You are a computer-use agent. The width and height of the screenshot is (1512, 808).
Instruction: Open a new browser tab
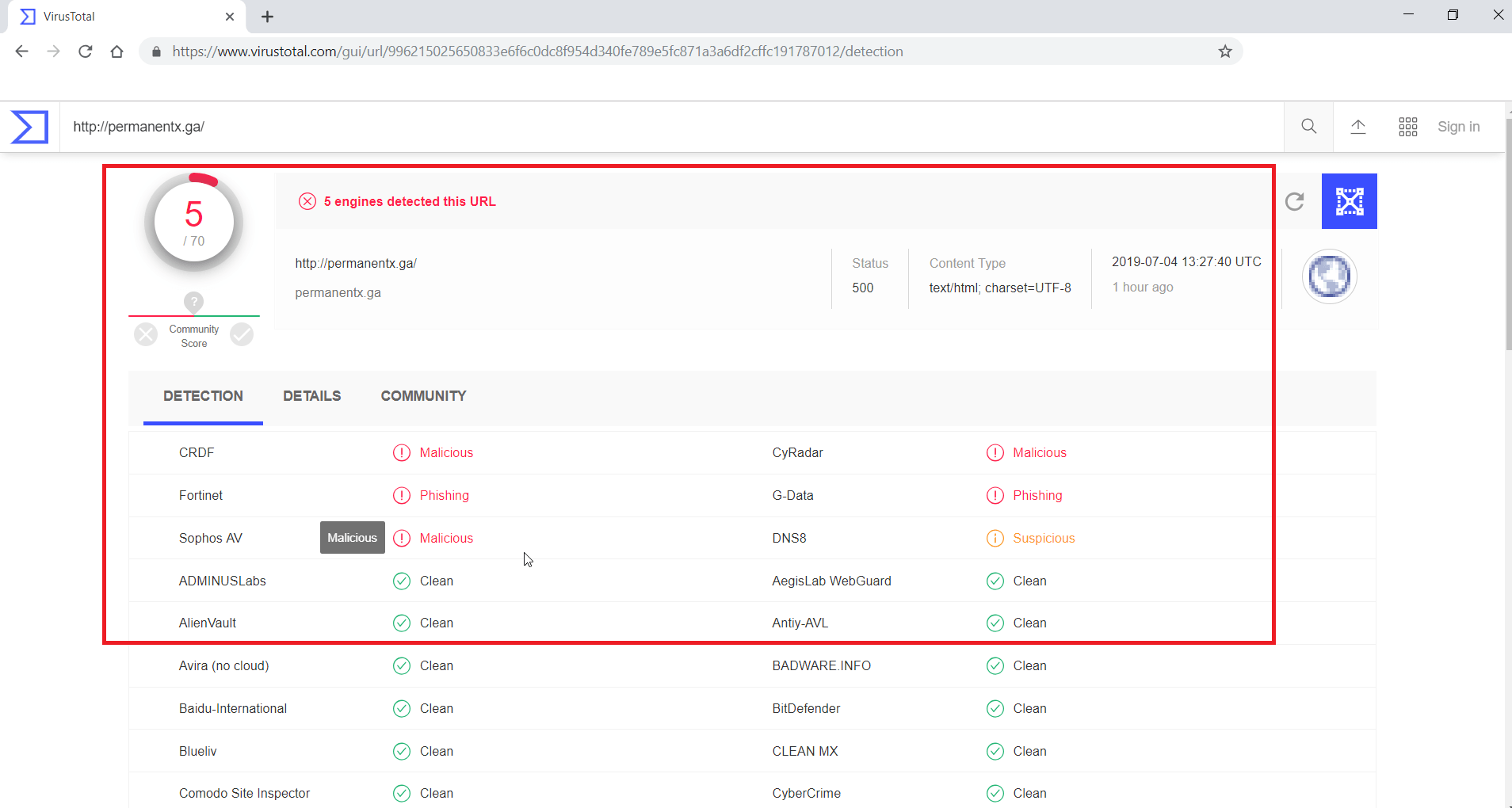[267, 17]
